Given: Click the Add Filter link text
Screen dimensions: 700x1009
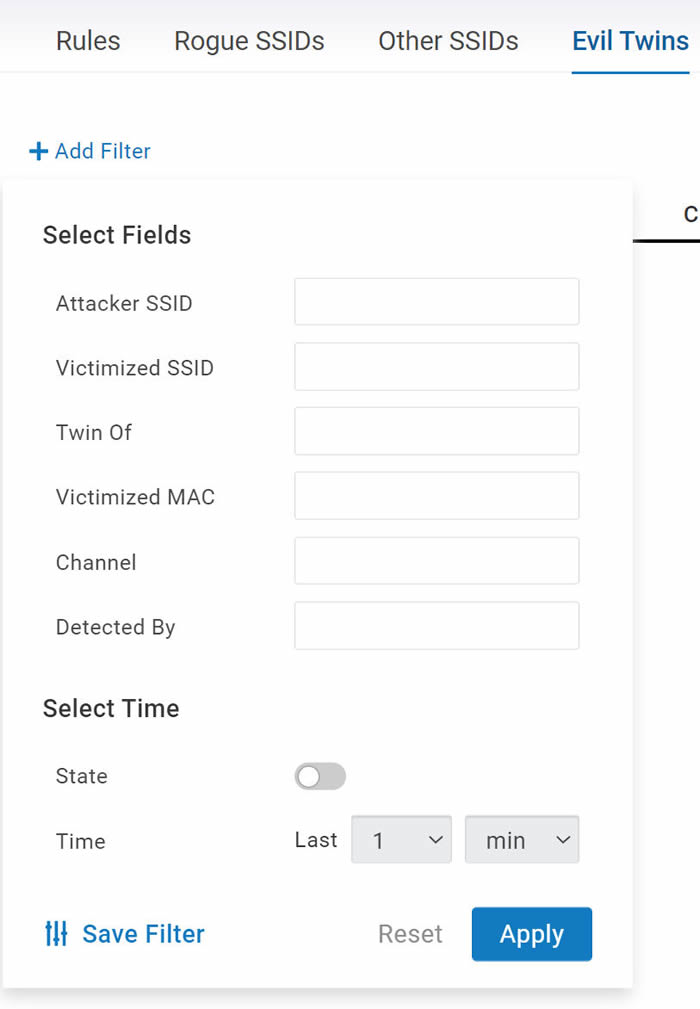Looking at the screenshot, I should pyautogui.click(x=103, y=151).
